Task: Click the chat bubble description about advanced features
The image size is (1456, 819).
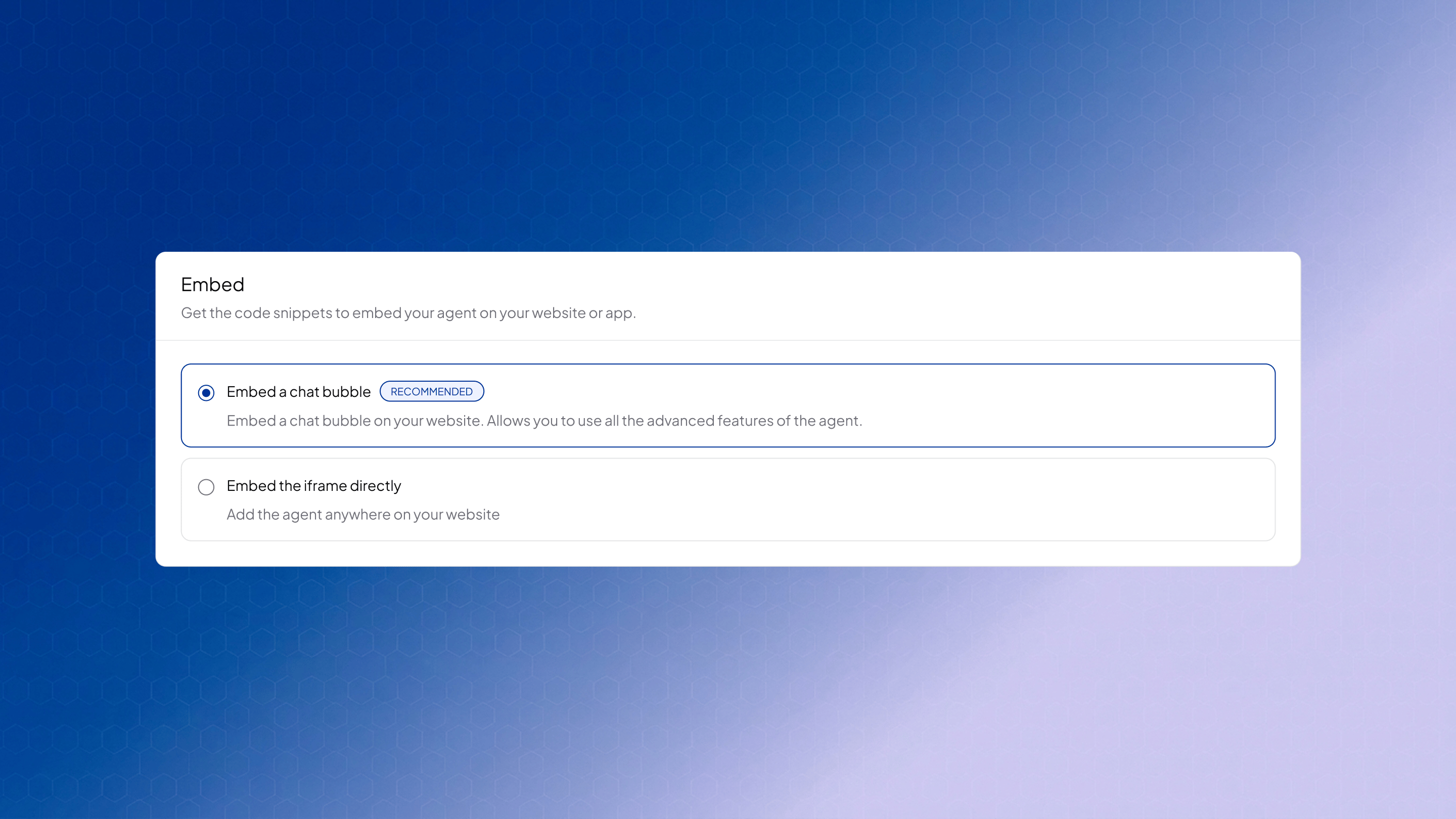Action: point(544,421)
